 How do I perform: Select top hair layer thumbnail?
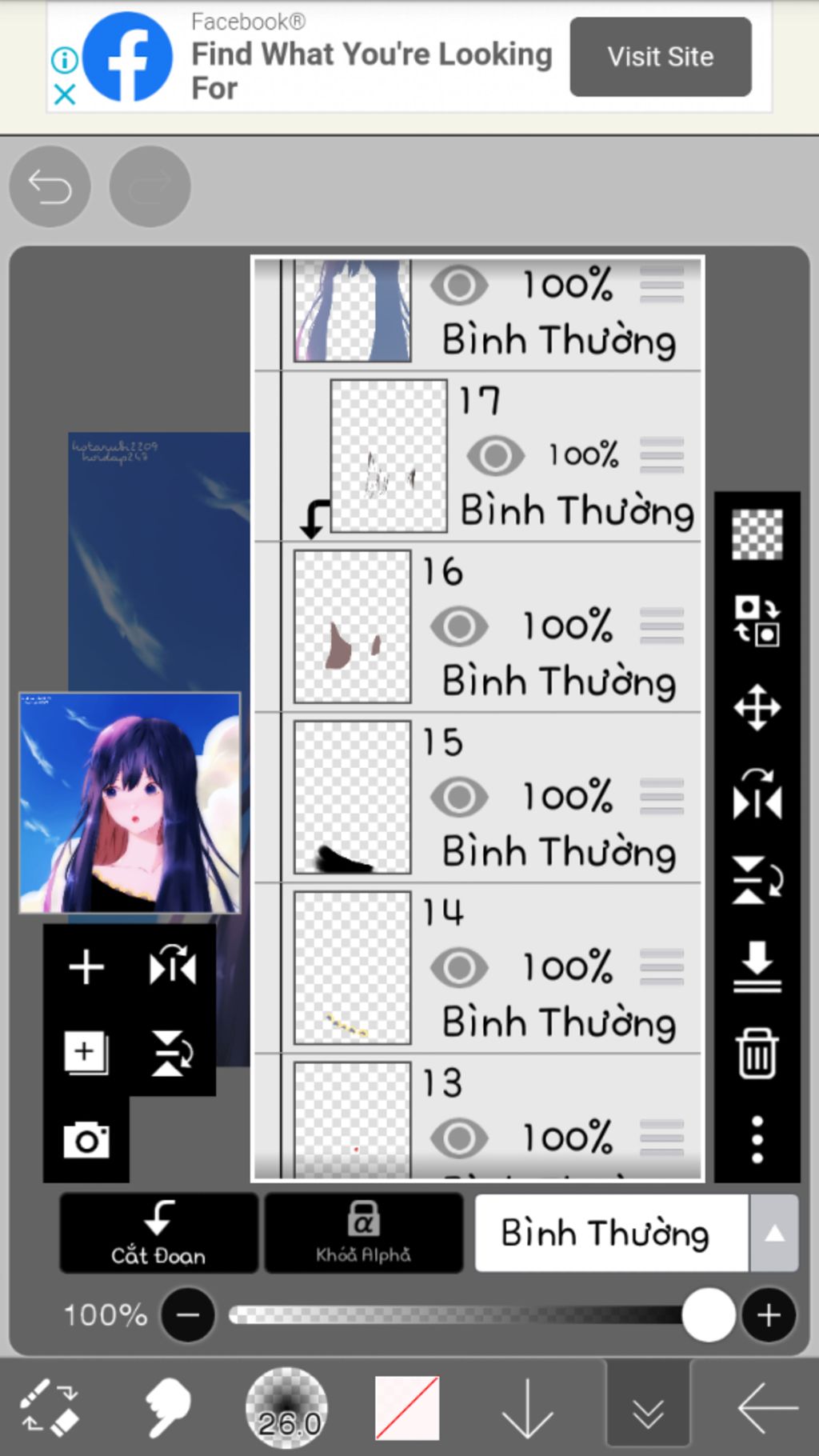353,310
